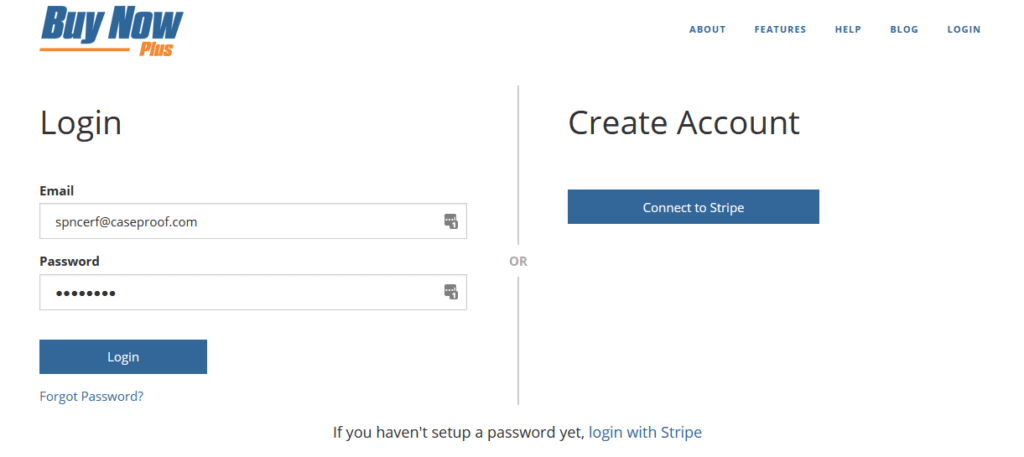This screenshot has width=1024, height=457.
Task: Focus the Password input field
Action: 240,293
